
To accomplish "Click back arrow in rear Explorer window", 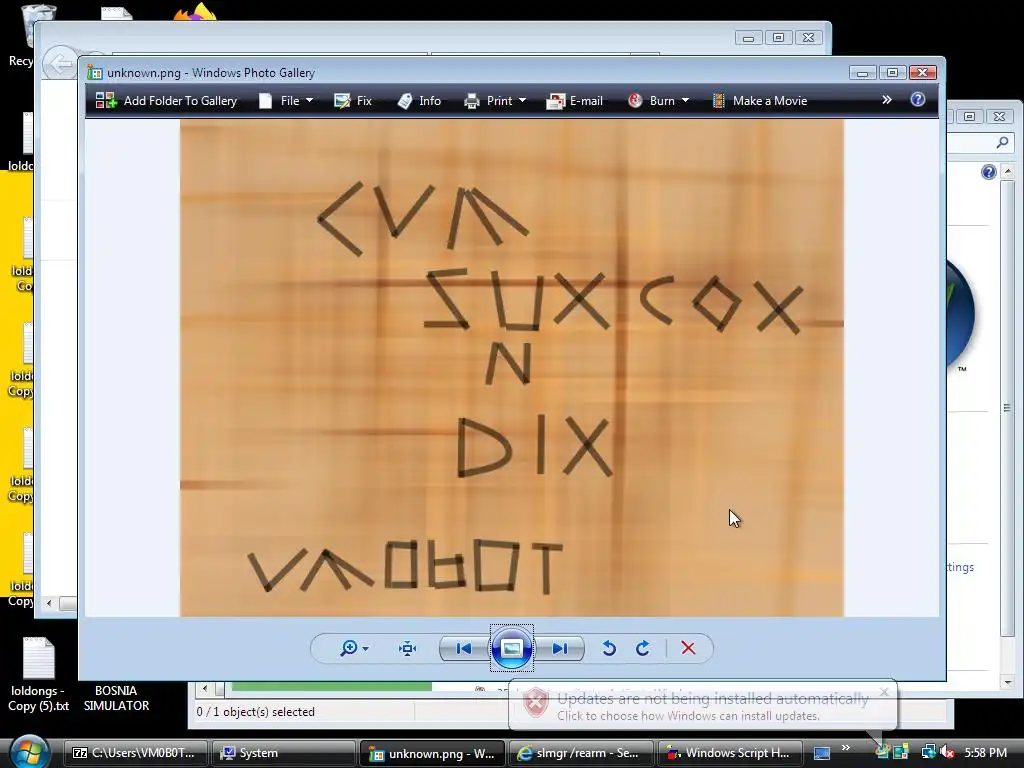I will pyautogui.click(x=61, y=64).
